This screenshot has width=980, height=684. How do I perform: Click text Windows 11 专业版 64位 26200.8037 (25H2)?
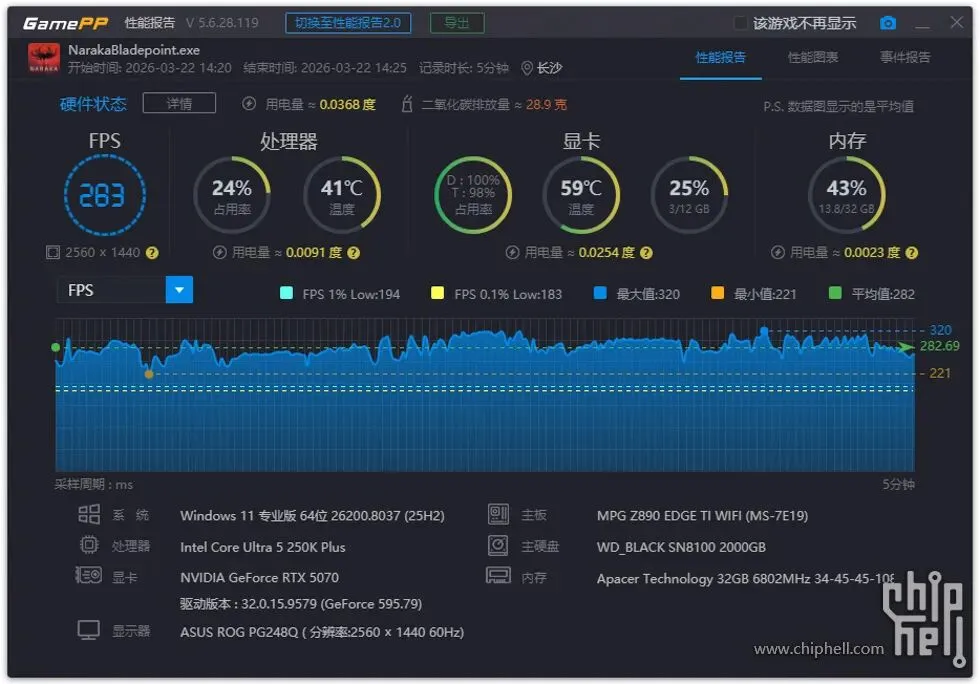point(312,516)
